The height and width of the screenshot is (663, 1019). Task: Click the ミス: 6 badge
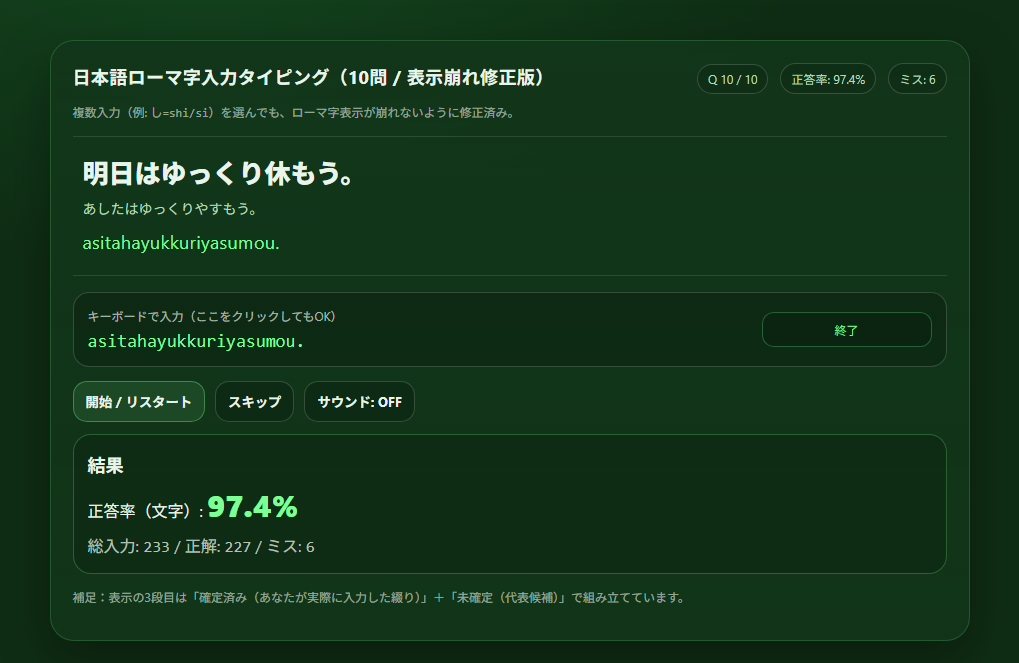[x=917, y=79]
